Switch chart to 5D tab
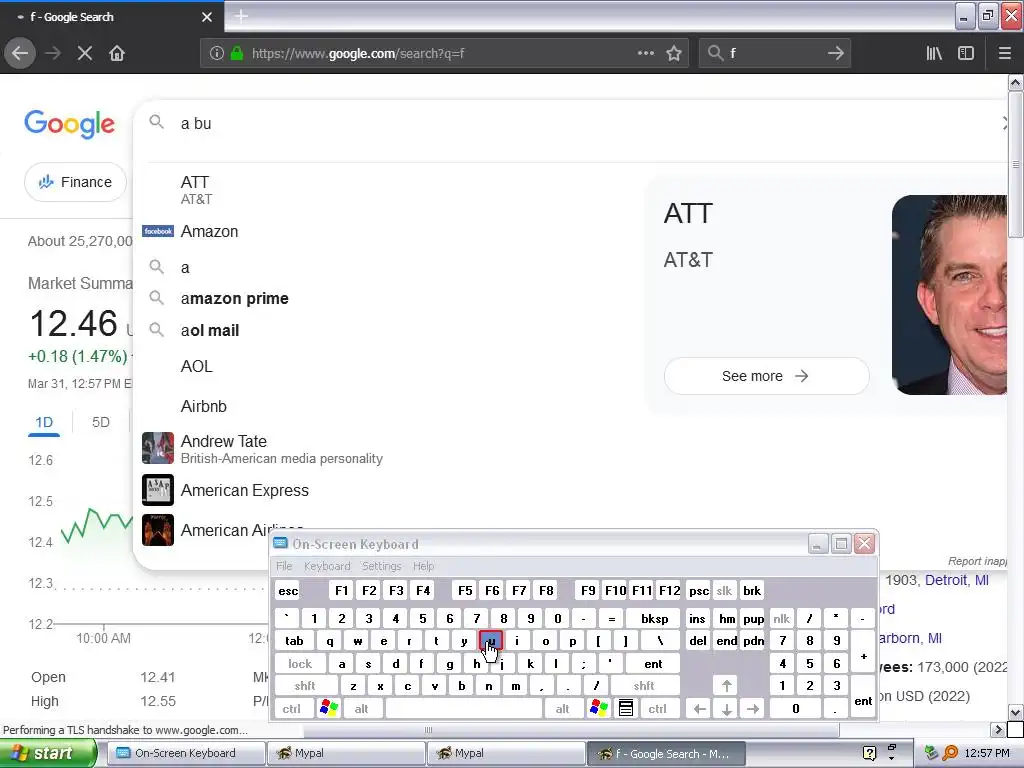Image resolution: width=1024 pixels, height=768 pixels. (x=101, y=423)
